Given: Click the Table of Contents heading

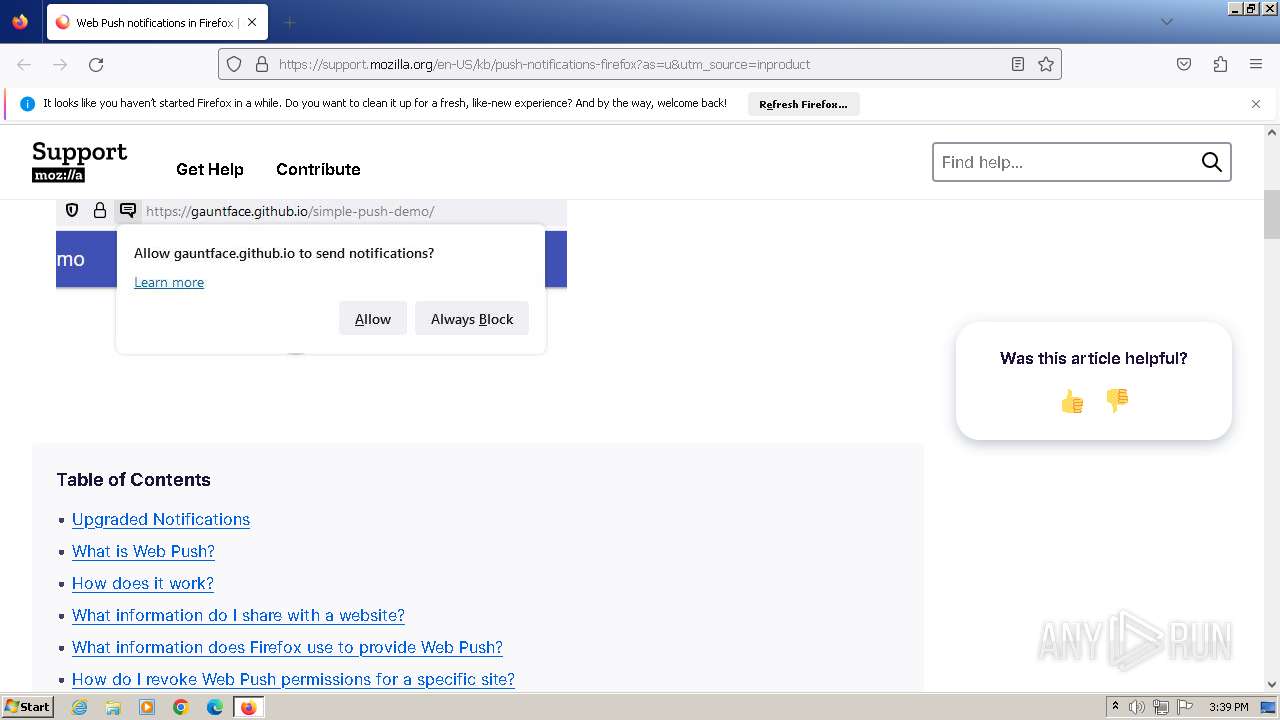Looking at the screenshot, I should (x=133, y=480).
